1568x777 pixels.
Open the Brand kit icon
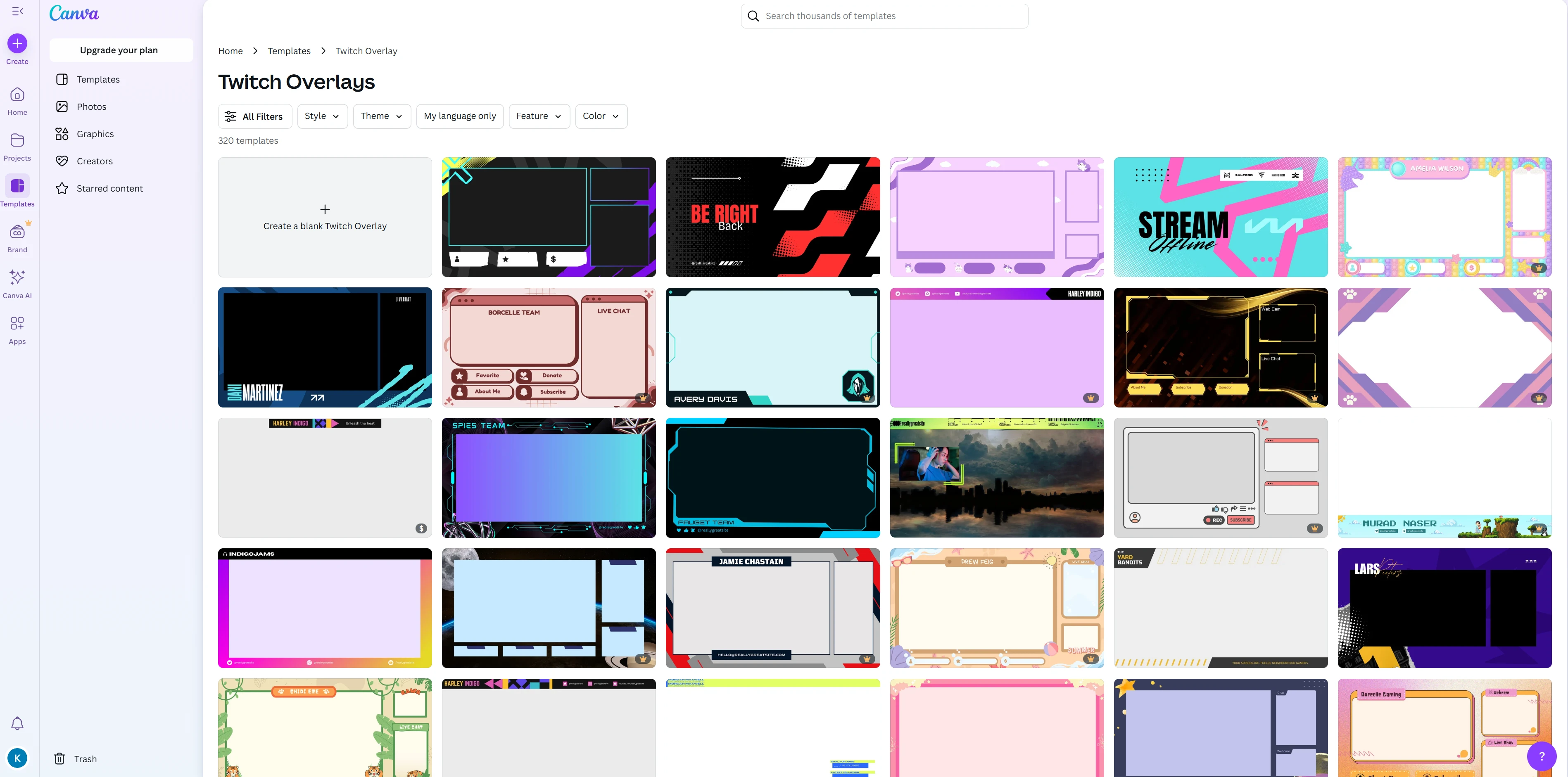[17, 238]
